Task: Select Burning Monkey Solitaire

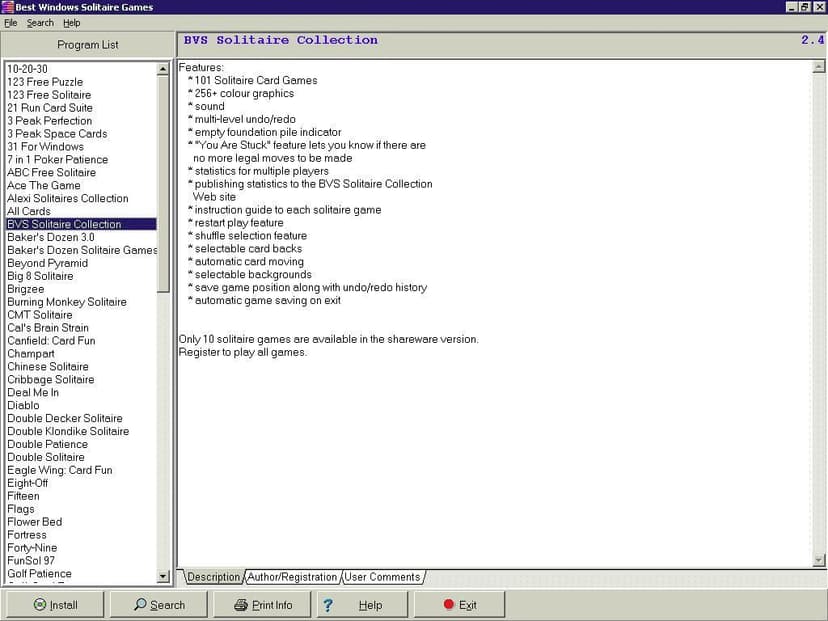Action: tap(81, 302)
